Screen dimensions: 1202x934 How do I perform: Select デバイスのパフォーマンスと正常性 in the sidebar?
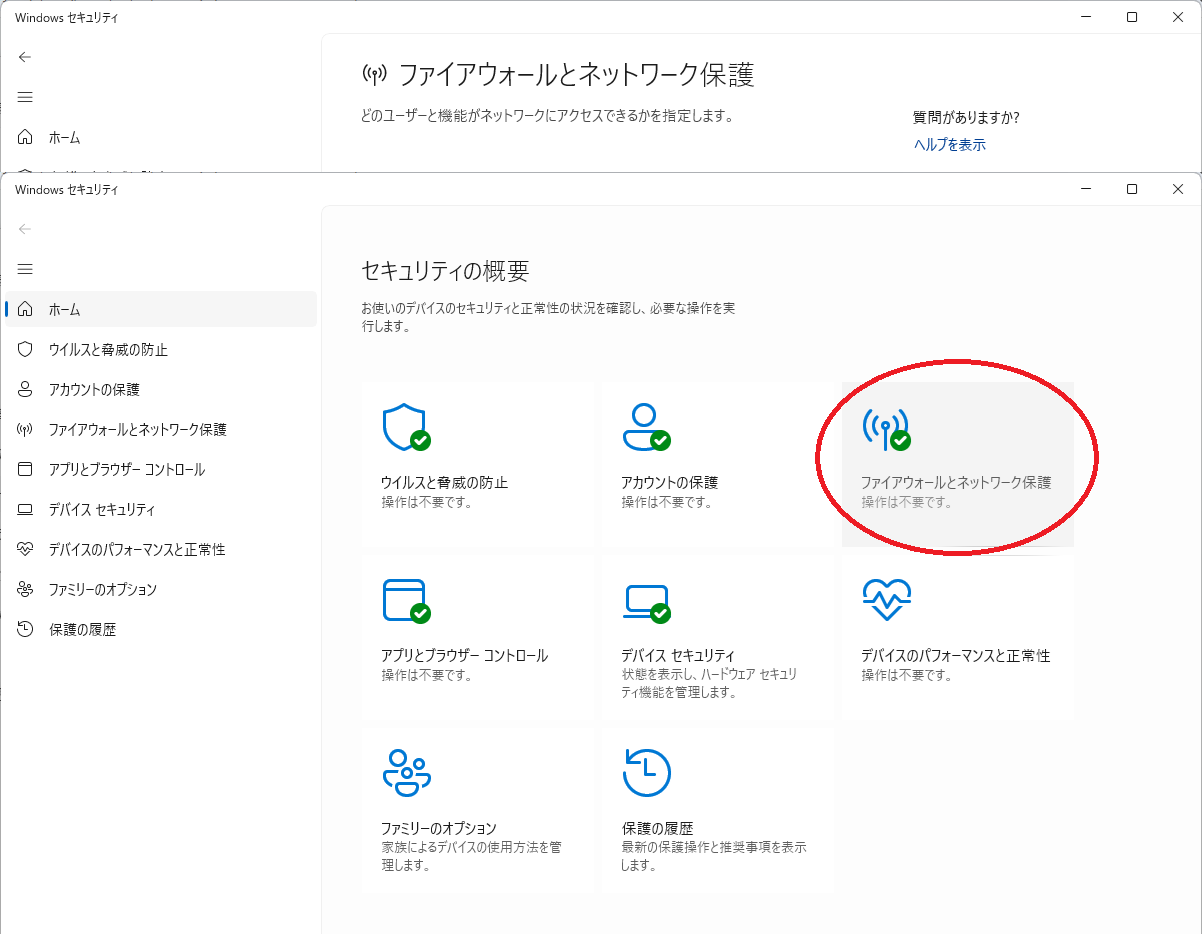pyautogui.click(x=161, y=550)
